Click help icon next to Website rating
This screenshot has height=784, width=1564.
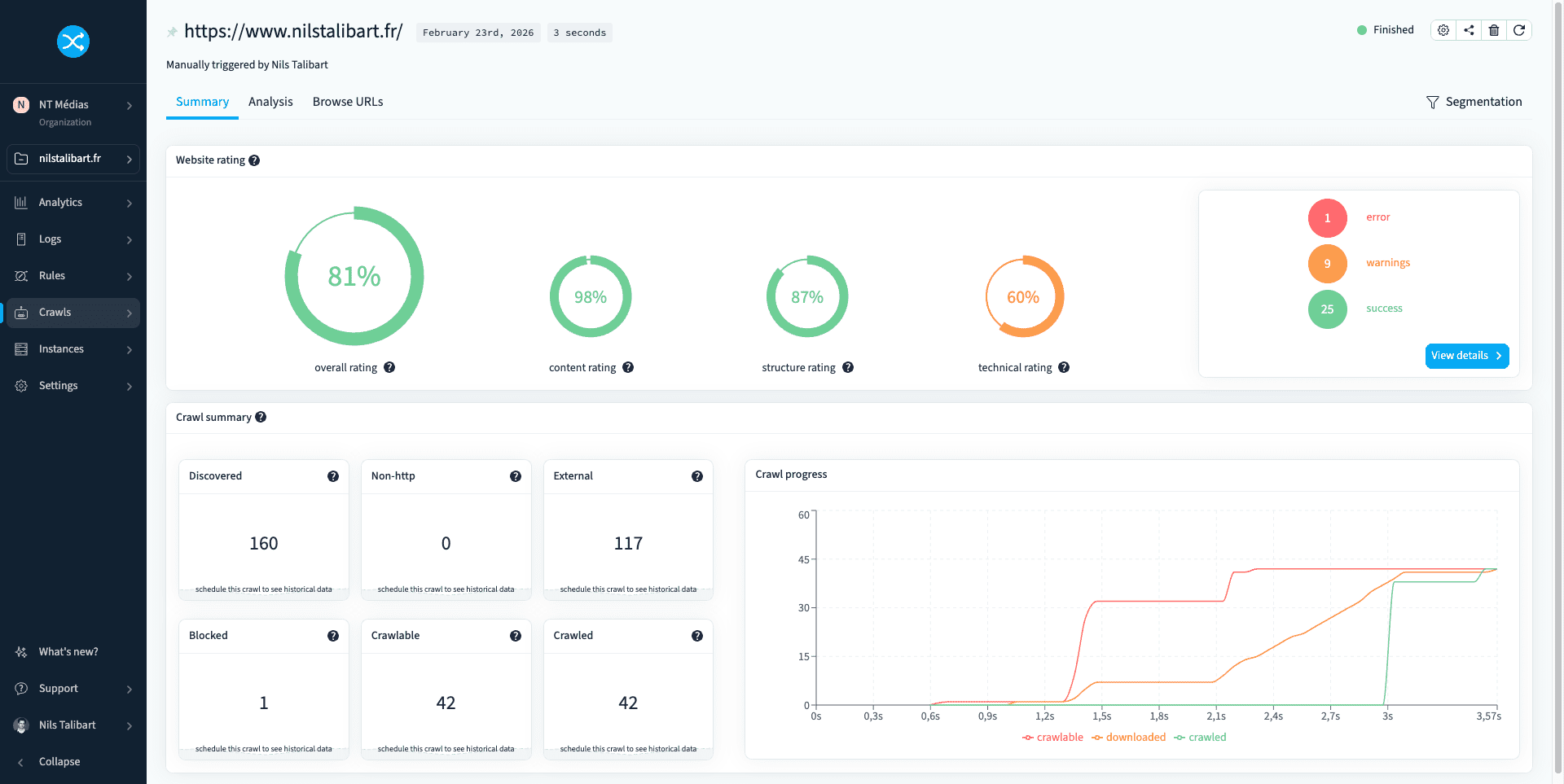pos(254,160)
